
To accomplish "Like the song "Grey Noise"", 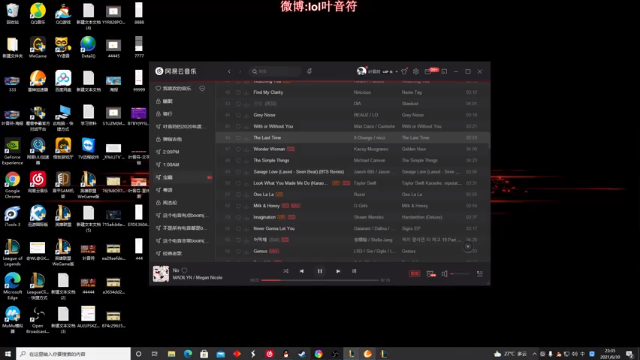I will (238, 115).
